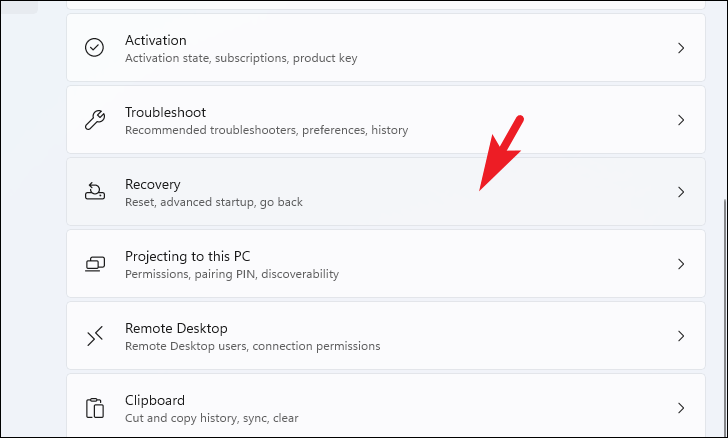
Task: Select the Troubleshoot title text
Action: point(165,112)
